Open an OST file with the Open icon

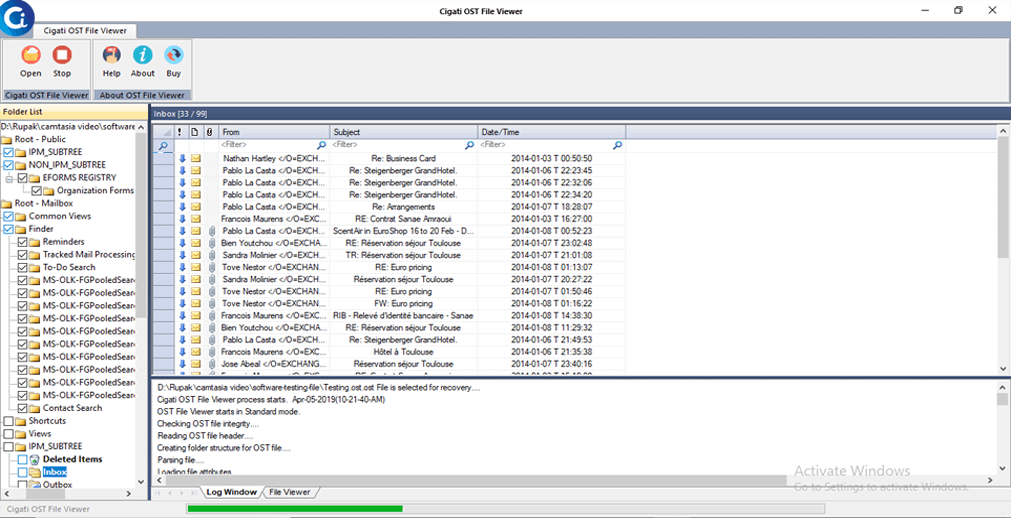(30, 54)
